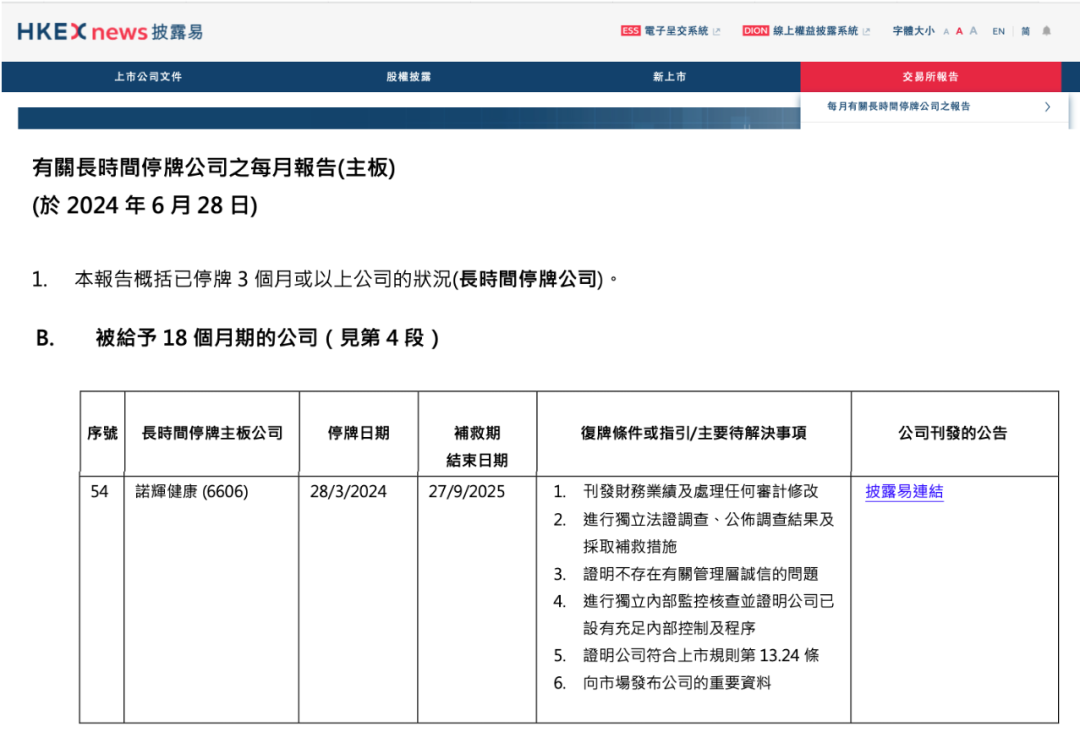Switch language to EN
Image resolution: width=1080 pixels, height=732 pixels.
tap(998, 32)
